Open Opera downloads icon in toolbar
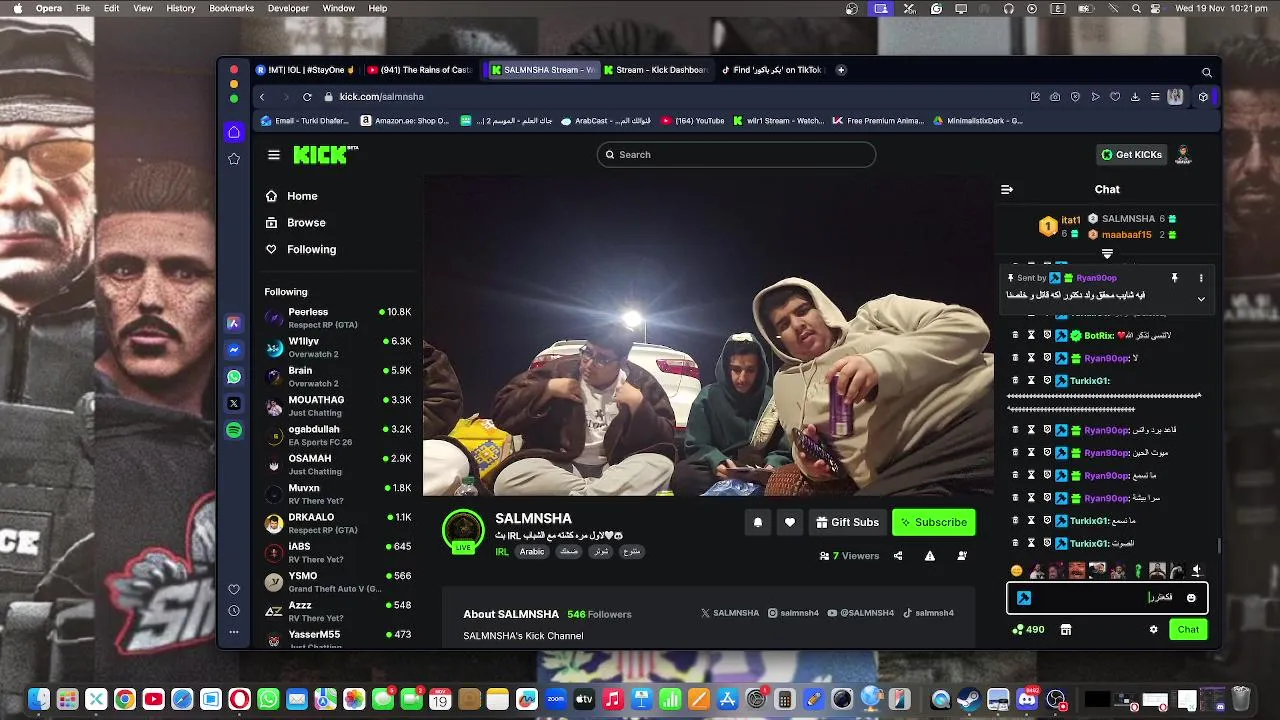1280x720 pixels. pyautogui.click(x=1135, y=97)
